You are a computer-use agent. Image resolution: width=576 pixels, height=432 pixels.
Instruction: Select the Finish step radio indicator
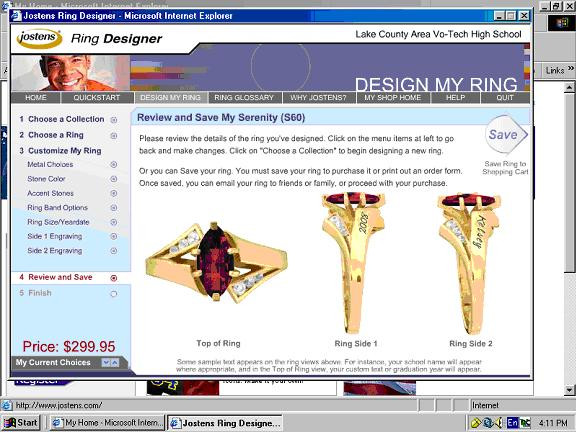click(114, 294)
